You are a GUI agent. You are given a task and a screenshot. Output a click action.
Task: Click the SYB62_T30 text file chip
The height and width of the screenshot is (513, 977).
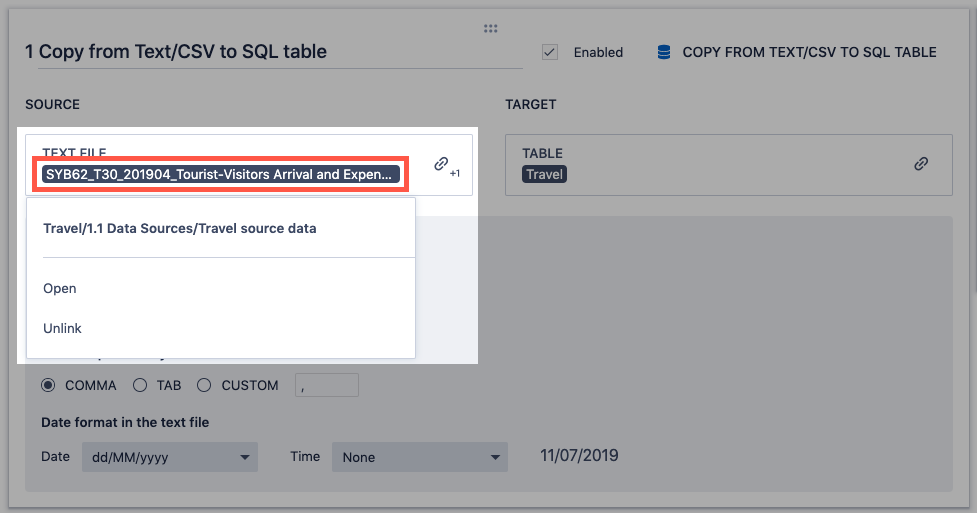pos(220,174)
